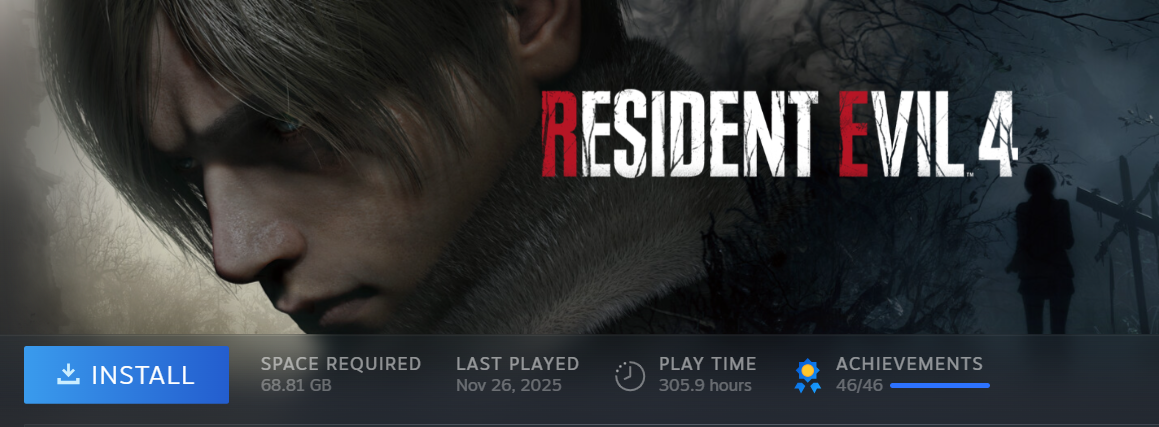Screen dimensions: 1159x427
Task: Click the blue INSTALL button
Action: coord(126,375)
